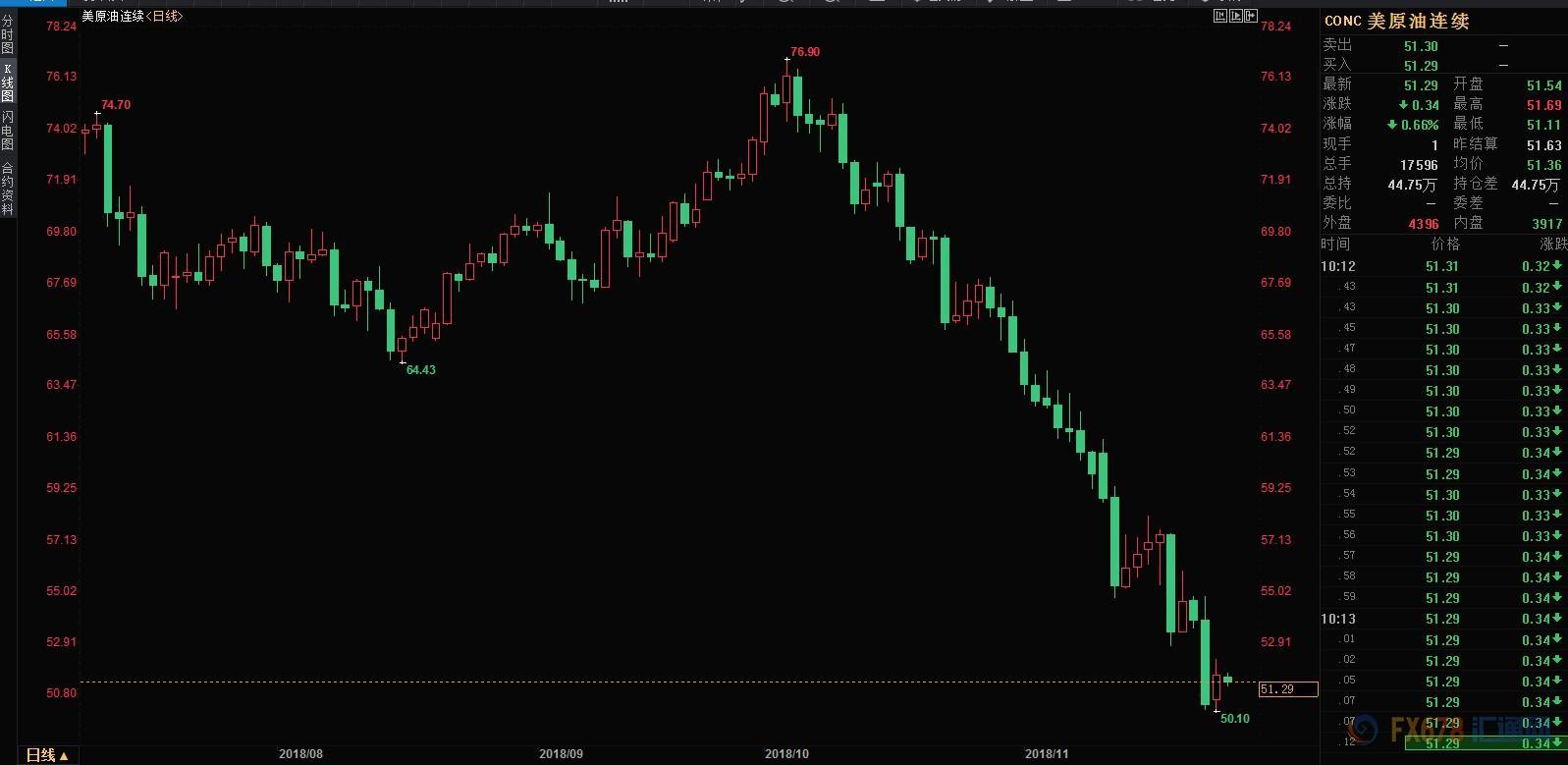Click the 内盘 value 3917

1546,224
